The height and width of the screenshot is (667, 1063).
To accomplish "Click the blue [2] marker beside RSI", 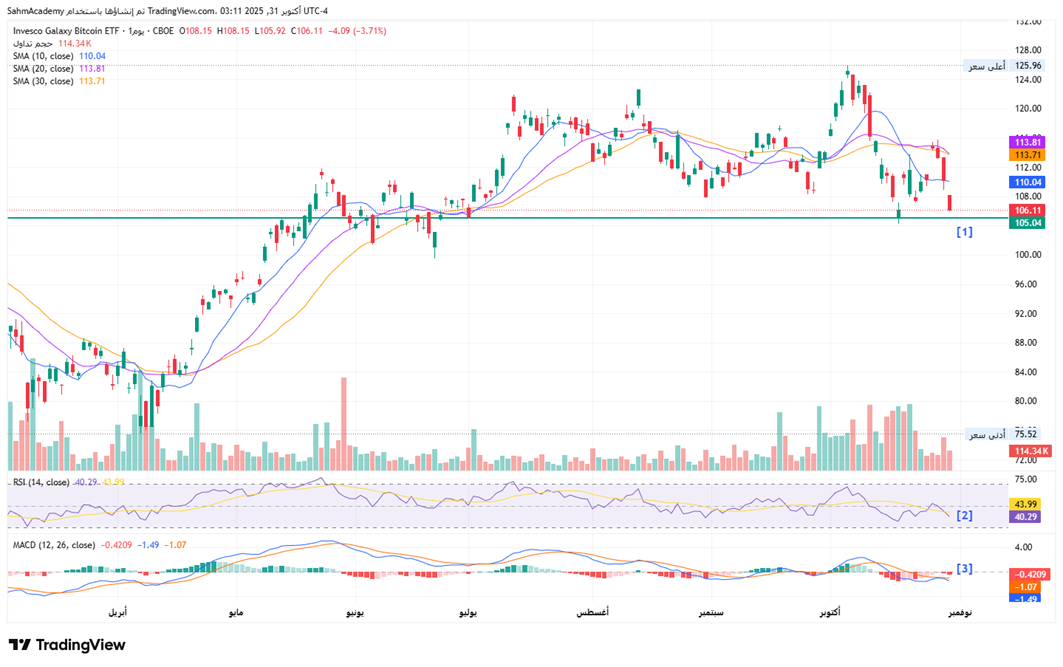I will pos(964,516).
